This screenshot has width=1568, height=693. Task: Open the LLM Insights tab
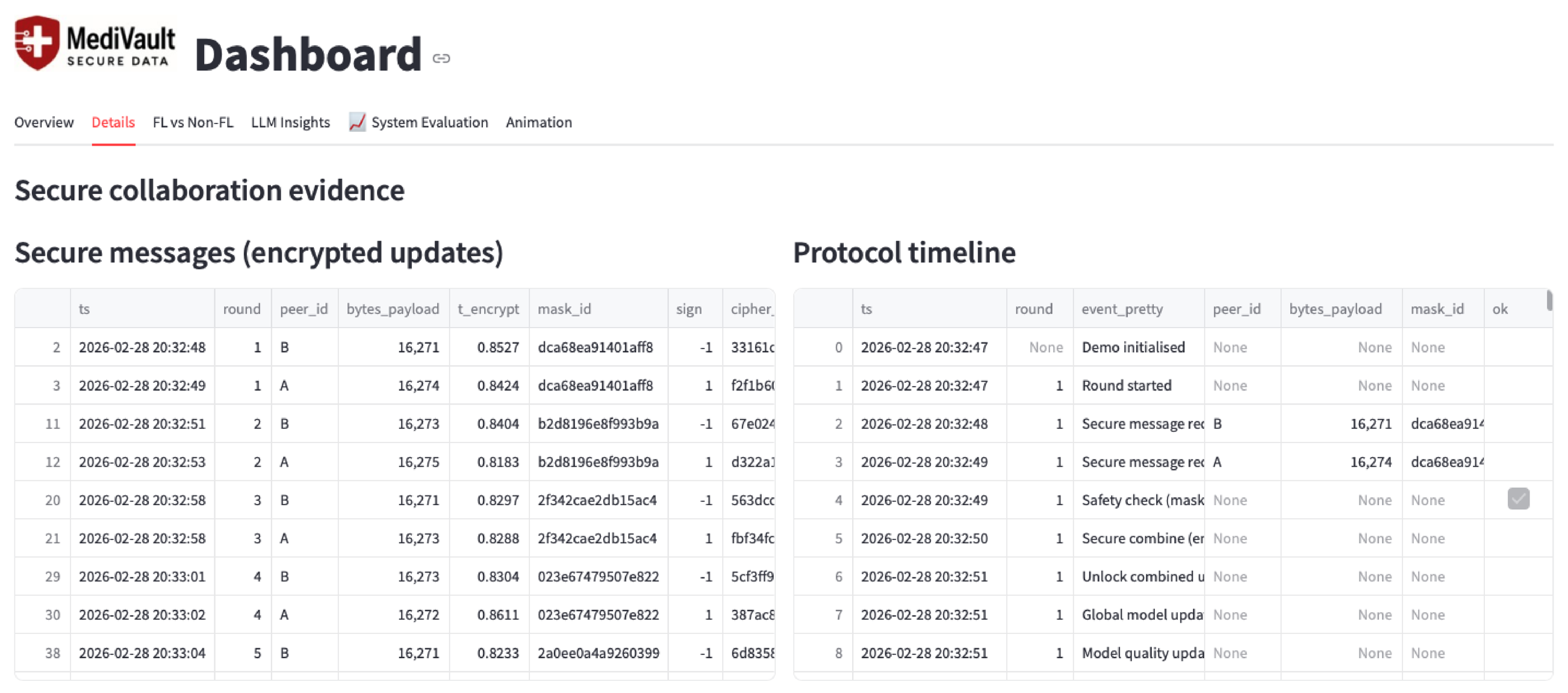[290, 122]
